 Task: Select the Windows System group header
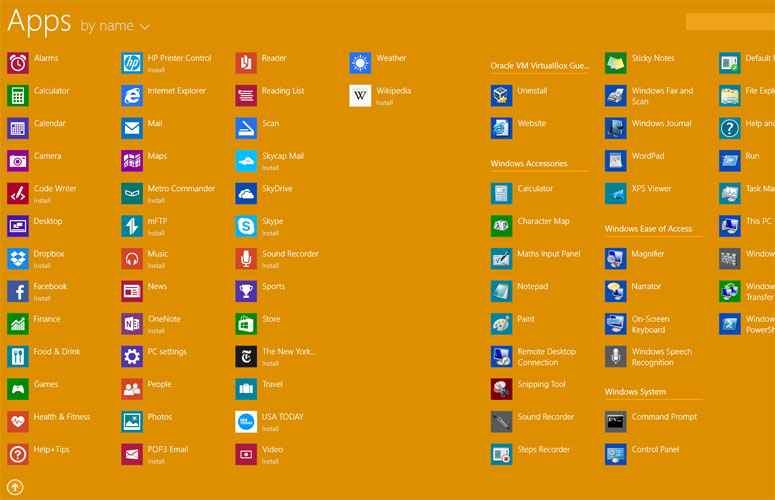tap(636, 392)
